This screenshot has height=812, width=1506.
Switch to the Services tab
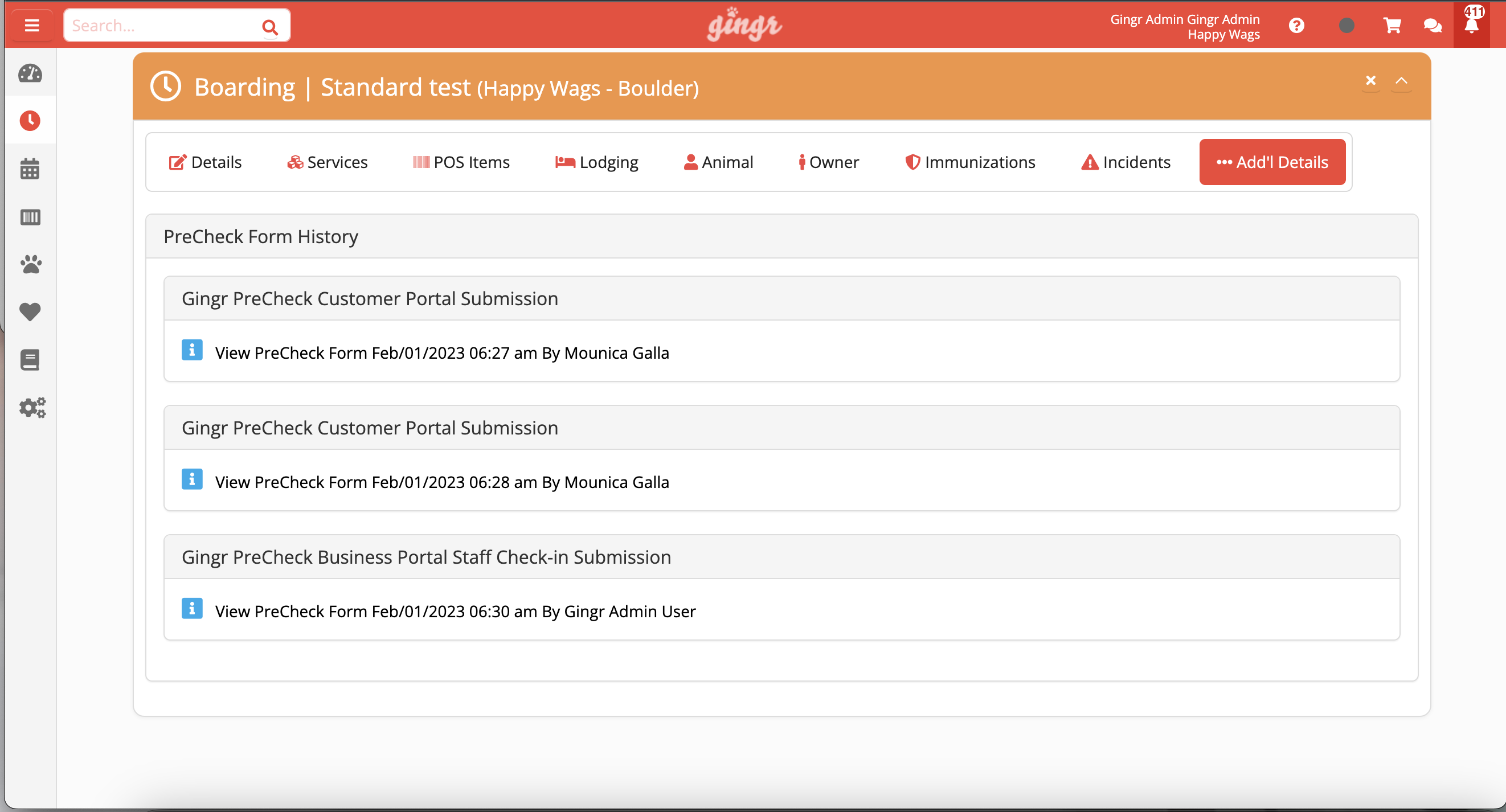(x=328, y=162)
